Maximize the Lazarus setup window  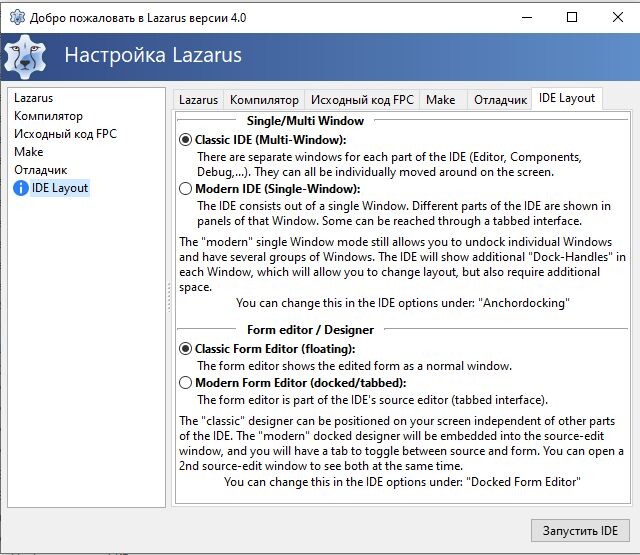click(572, 18)
